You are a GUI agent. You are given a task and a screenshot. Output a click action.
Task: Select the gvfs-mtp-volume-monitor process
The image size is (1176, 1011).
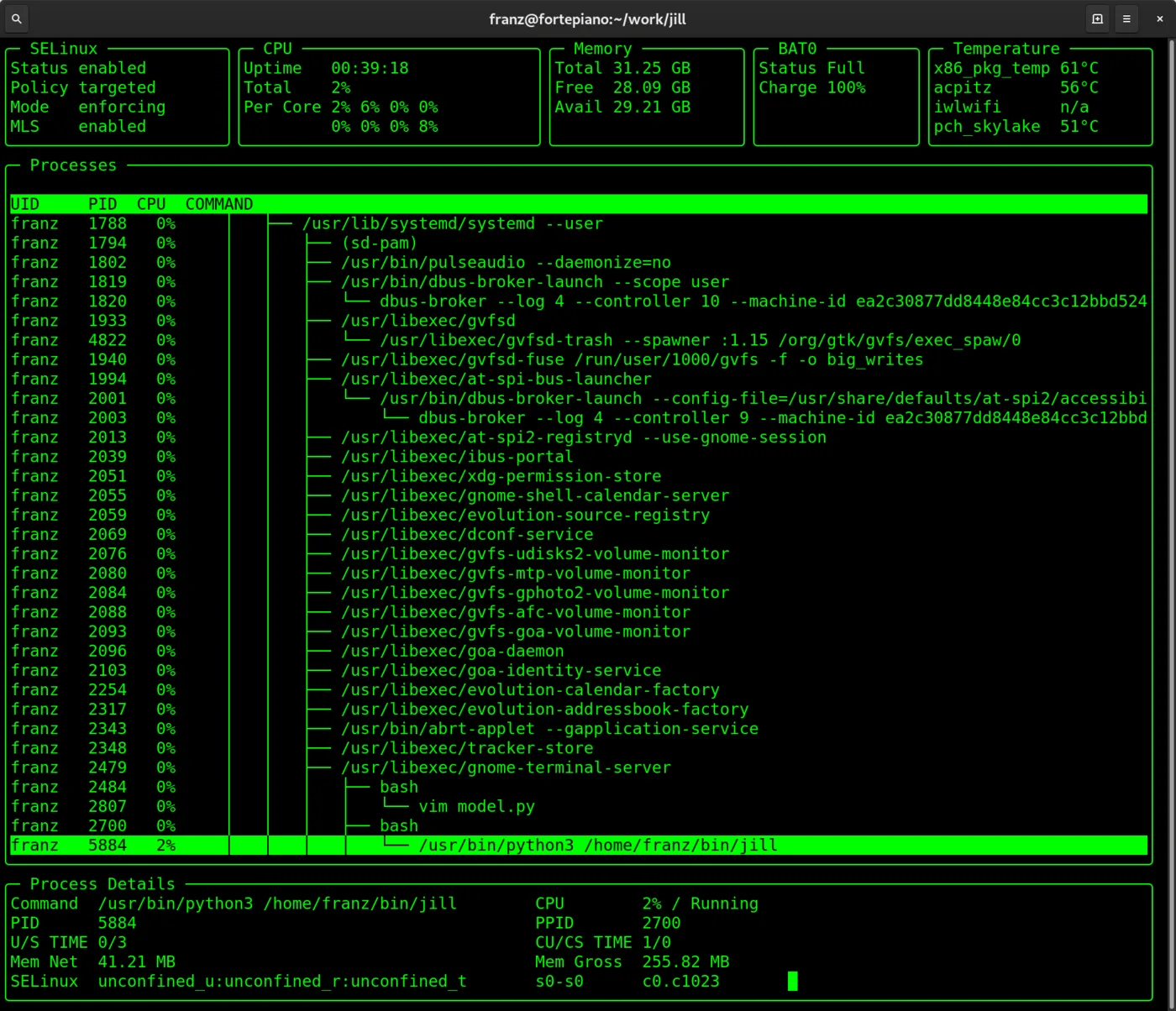(x=579, y=573)
